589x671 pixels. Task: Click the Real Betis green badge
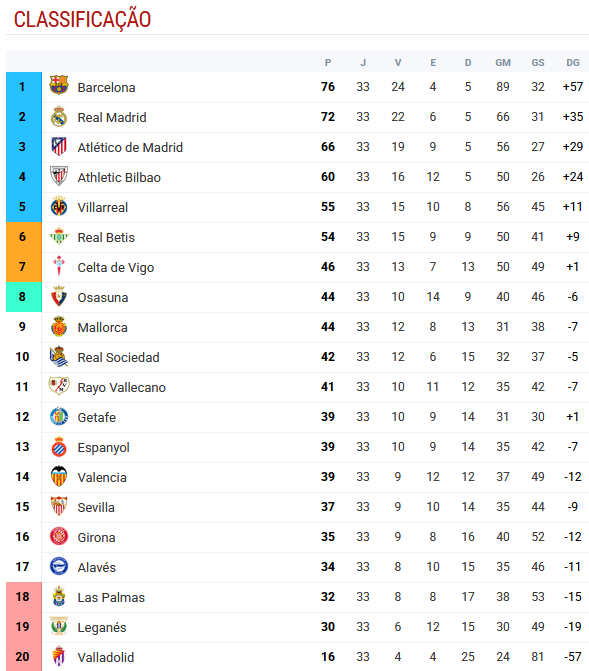pos(59,236)
